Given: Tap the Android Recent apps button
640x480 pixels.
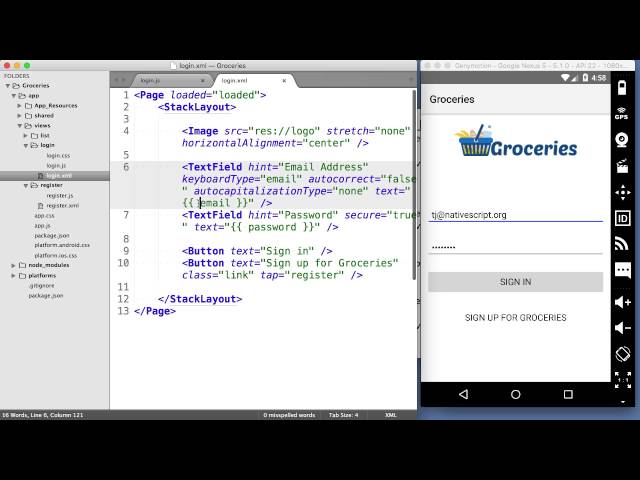Looking at the screenshot, I should coord(568,394).
